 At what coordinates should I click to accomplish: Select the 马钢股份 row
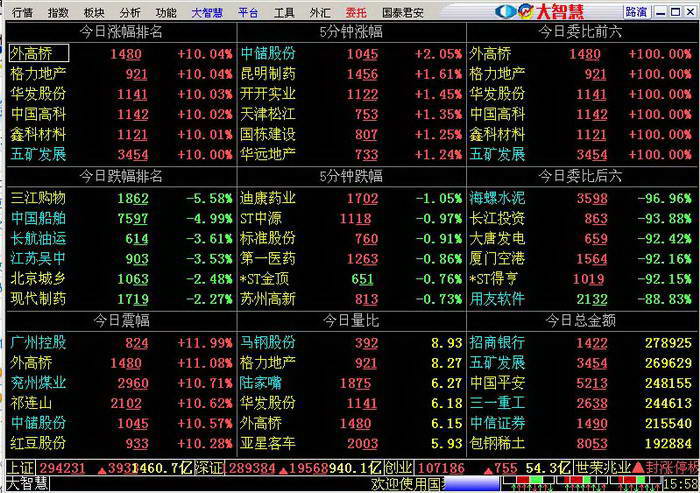351,343
